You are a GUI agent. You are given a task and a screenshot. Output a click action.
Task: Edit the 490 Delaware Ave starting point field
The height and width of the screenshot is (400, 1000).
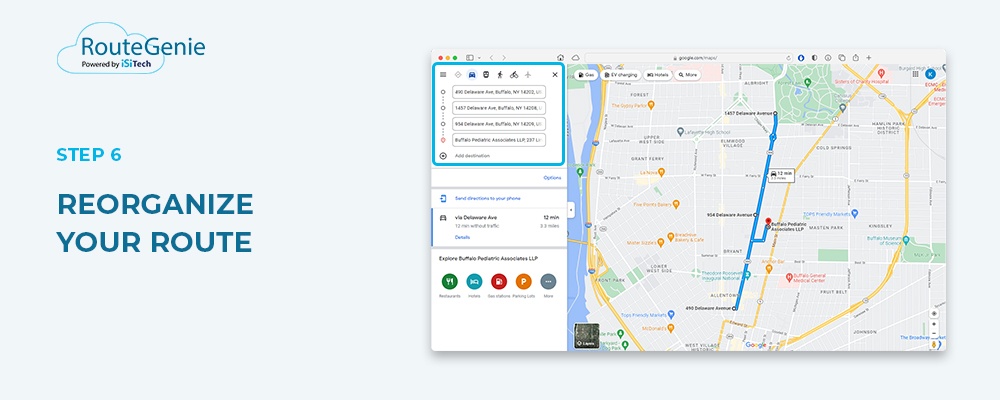pyautogui.click(x=499, y=92)
